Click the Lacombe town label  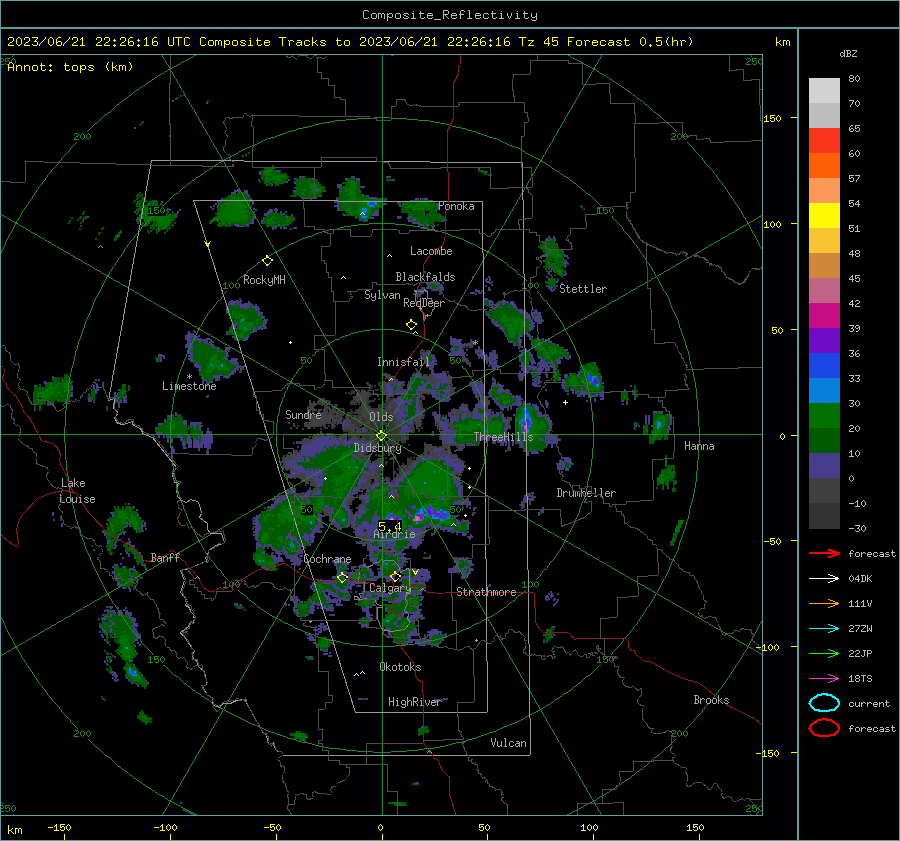point(431,251)
